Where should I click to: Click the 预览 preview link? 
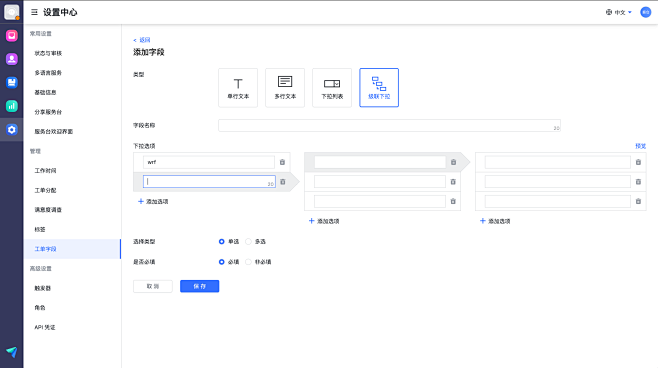tap(640, 146)
